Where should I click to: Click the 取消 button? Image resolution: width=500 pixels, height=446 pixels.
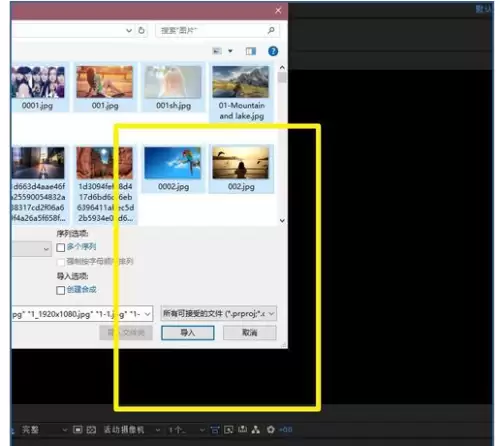coord(249,333)
